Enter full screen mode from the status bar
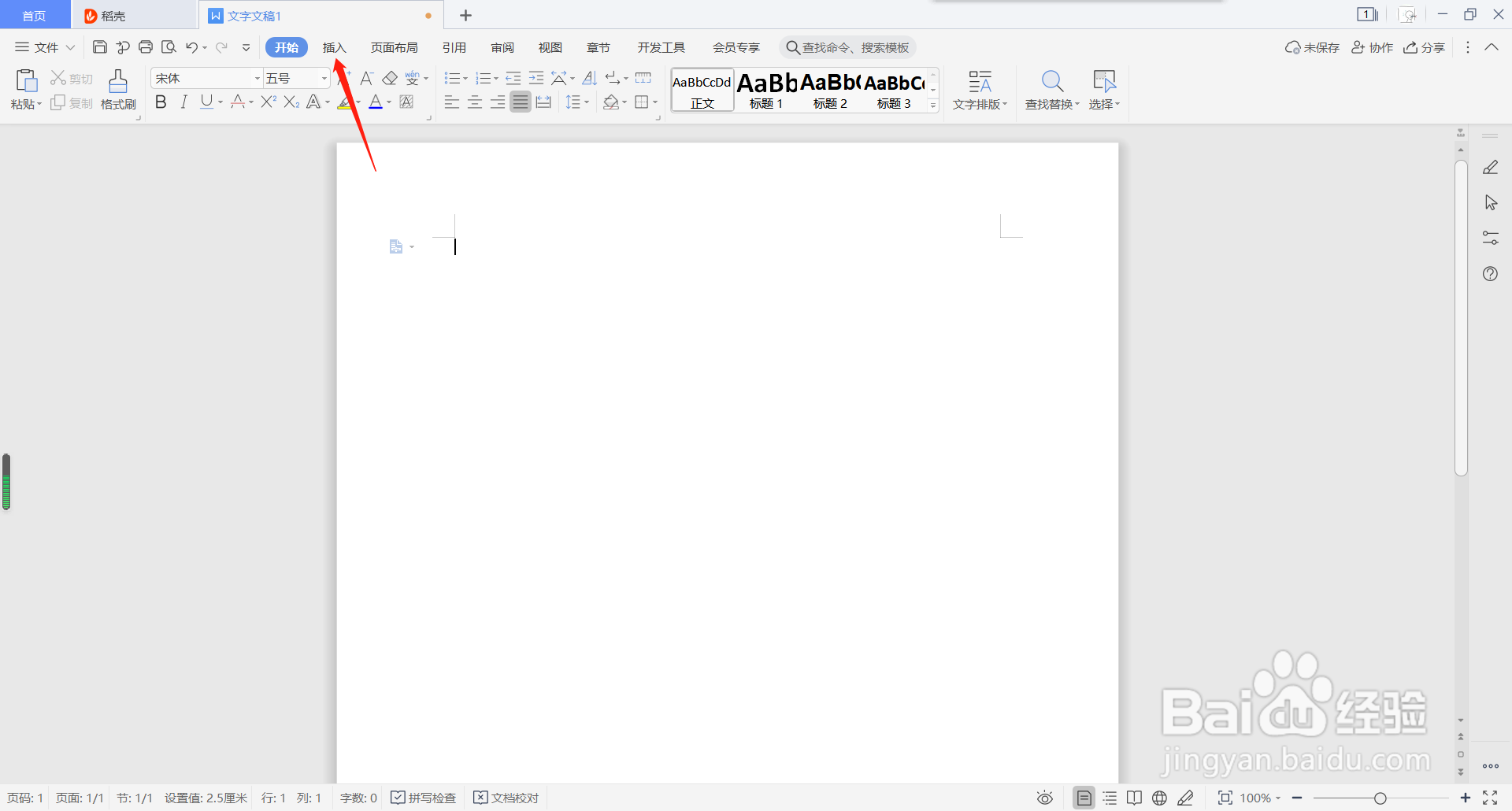Viewport: 1512px width, 811px height. [x=1490, y=798]
